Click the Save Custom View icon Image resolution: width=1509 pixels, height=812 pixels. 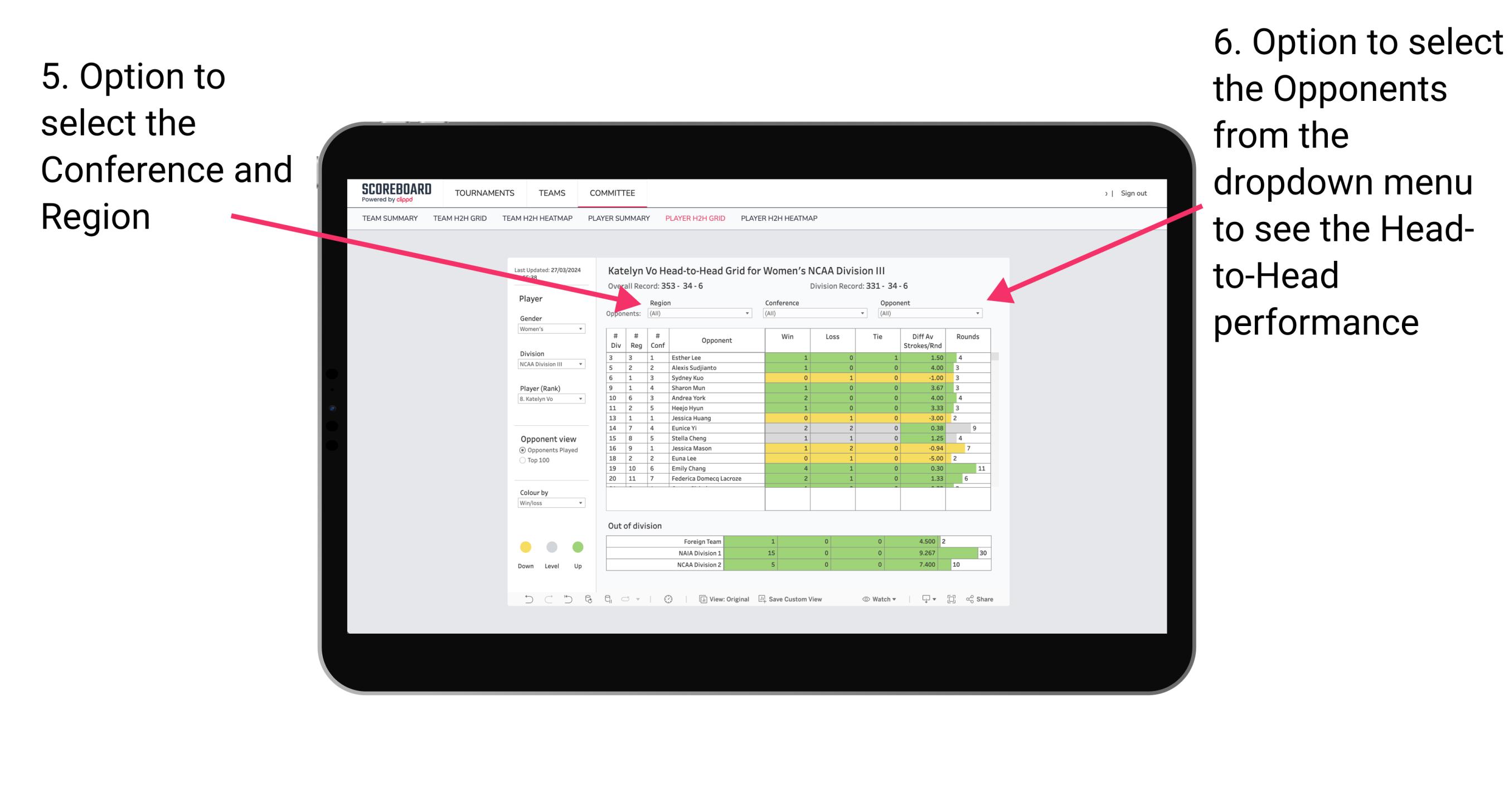(763, 600)
